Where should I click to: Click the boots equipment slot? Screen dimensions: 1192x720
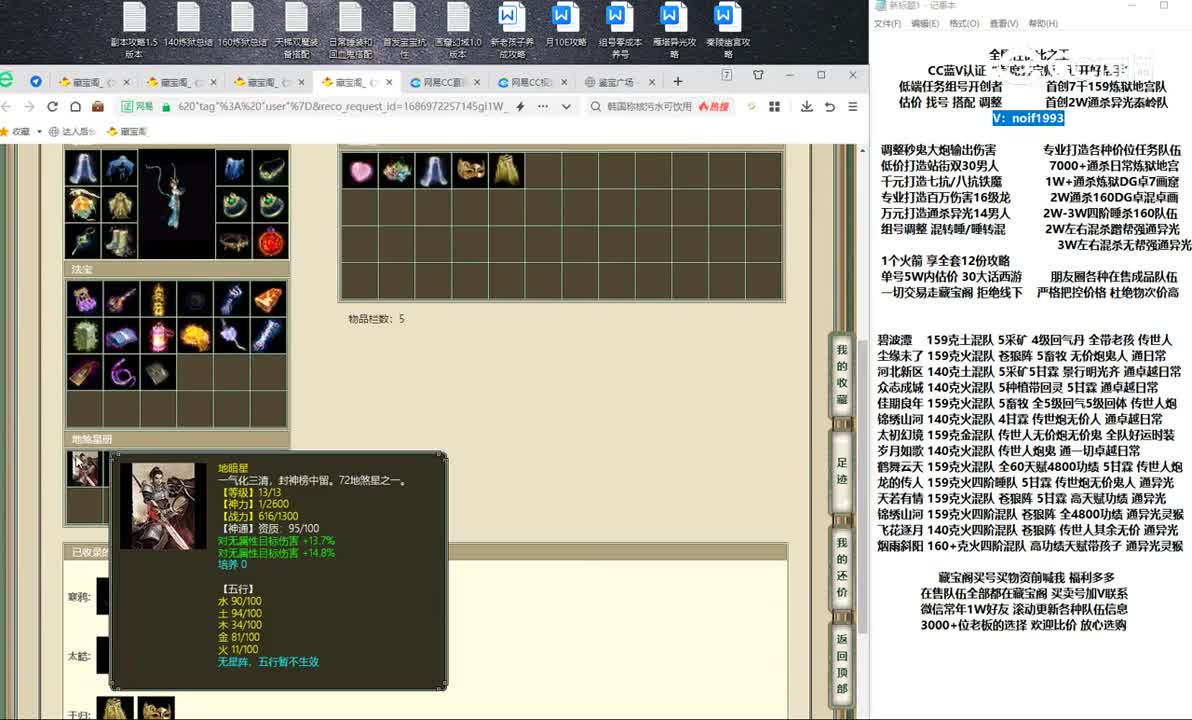click(119, 241)
